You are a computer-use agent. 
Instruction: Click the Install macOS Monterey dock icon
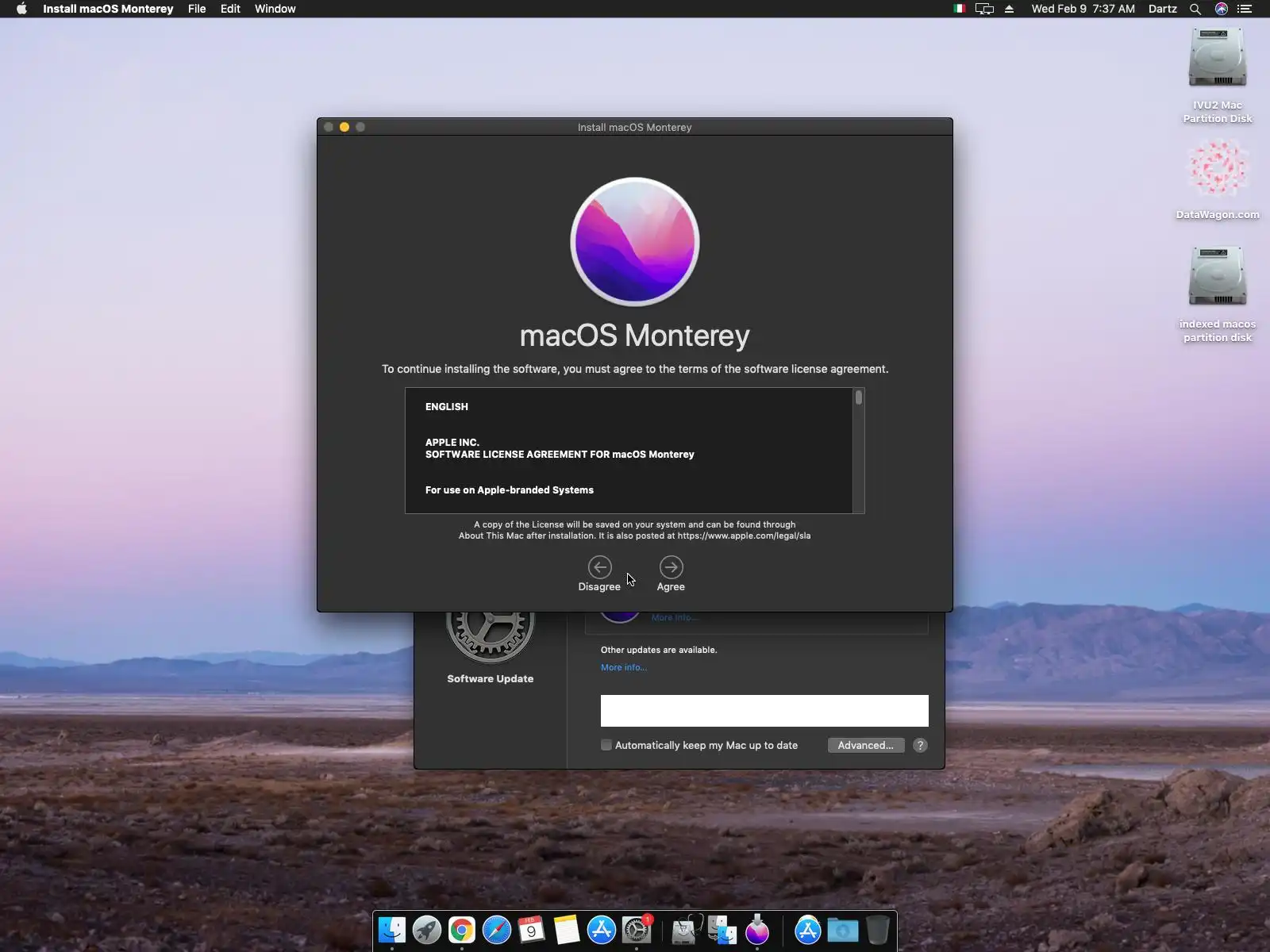coord(757,930)
